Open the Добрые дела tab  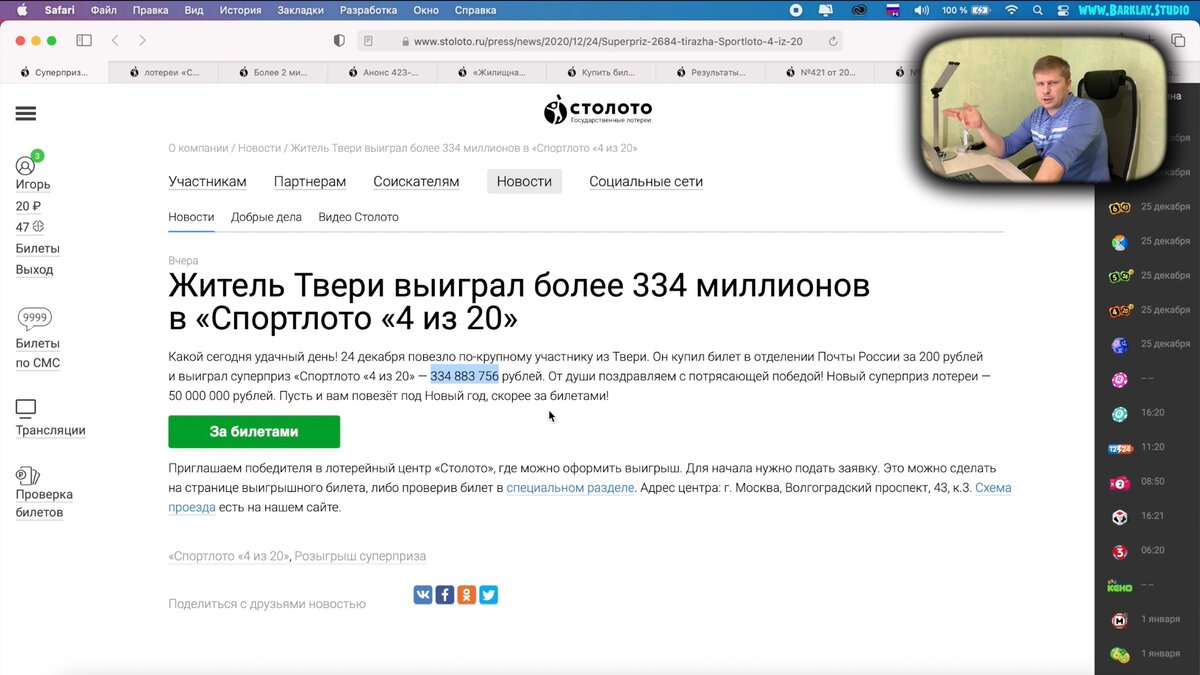pos(266,216)
